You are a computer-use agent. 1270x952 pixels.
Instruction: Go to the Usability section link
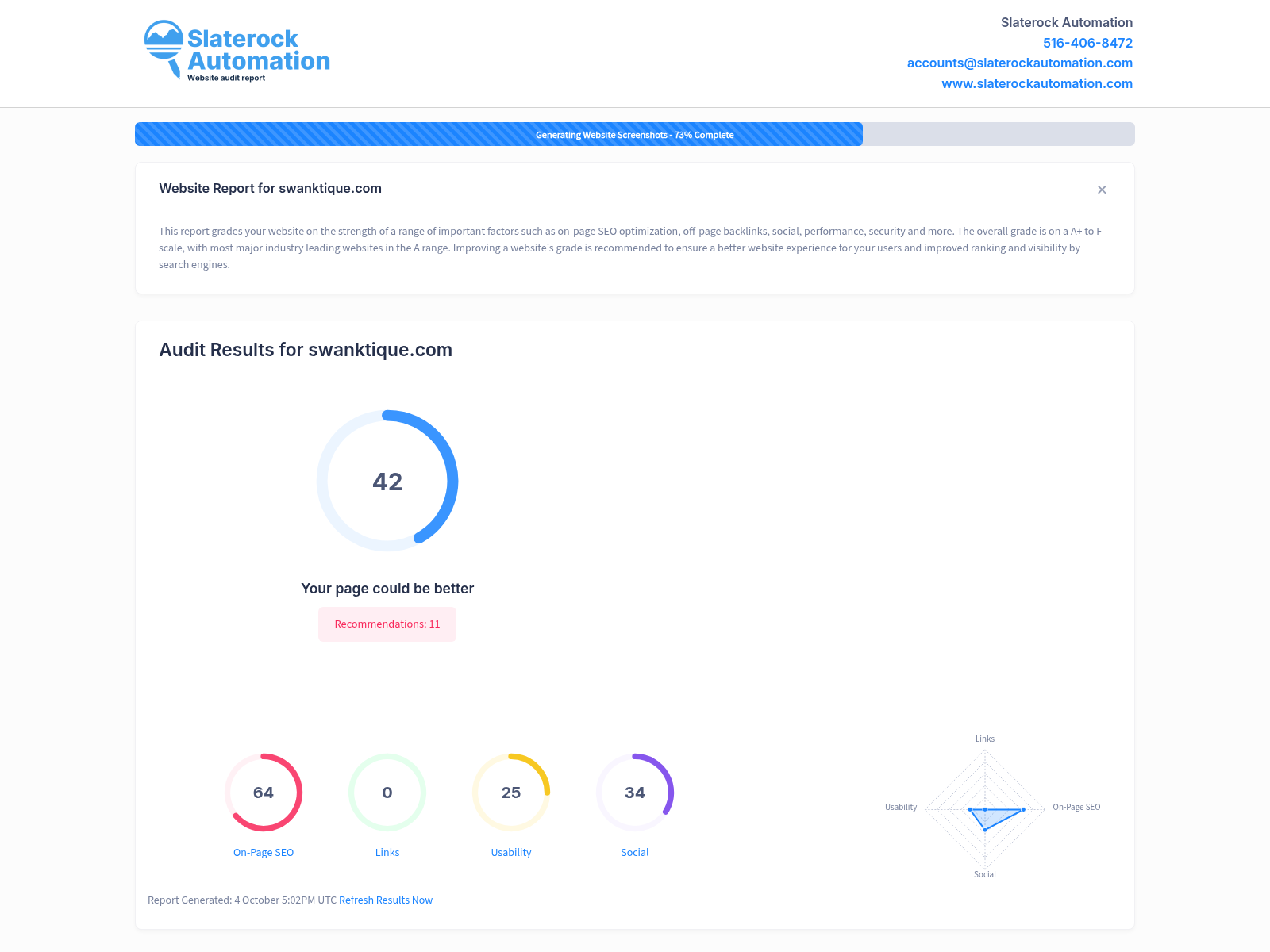click(x=511, y=852)
